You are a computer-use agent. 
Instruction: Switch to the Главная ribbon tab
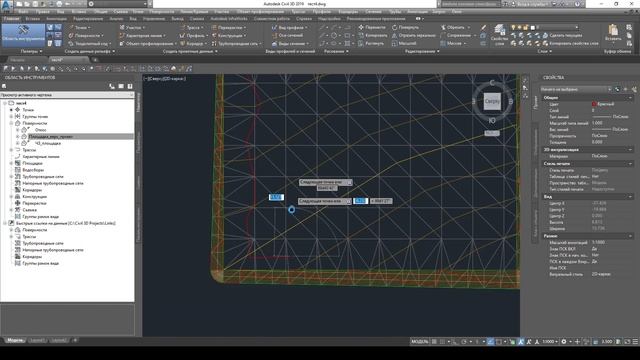tap(11, 19)
